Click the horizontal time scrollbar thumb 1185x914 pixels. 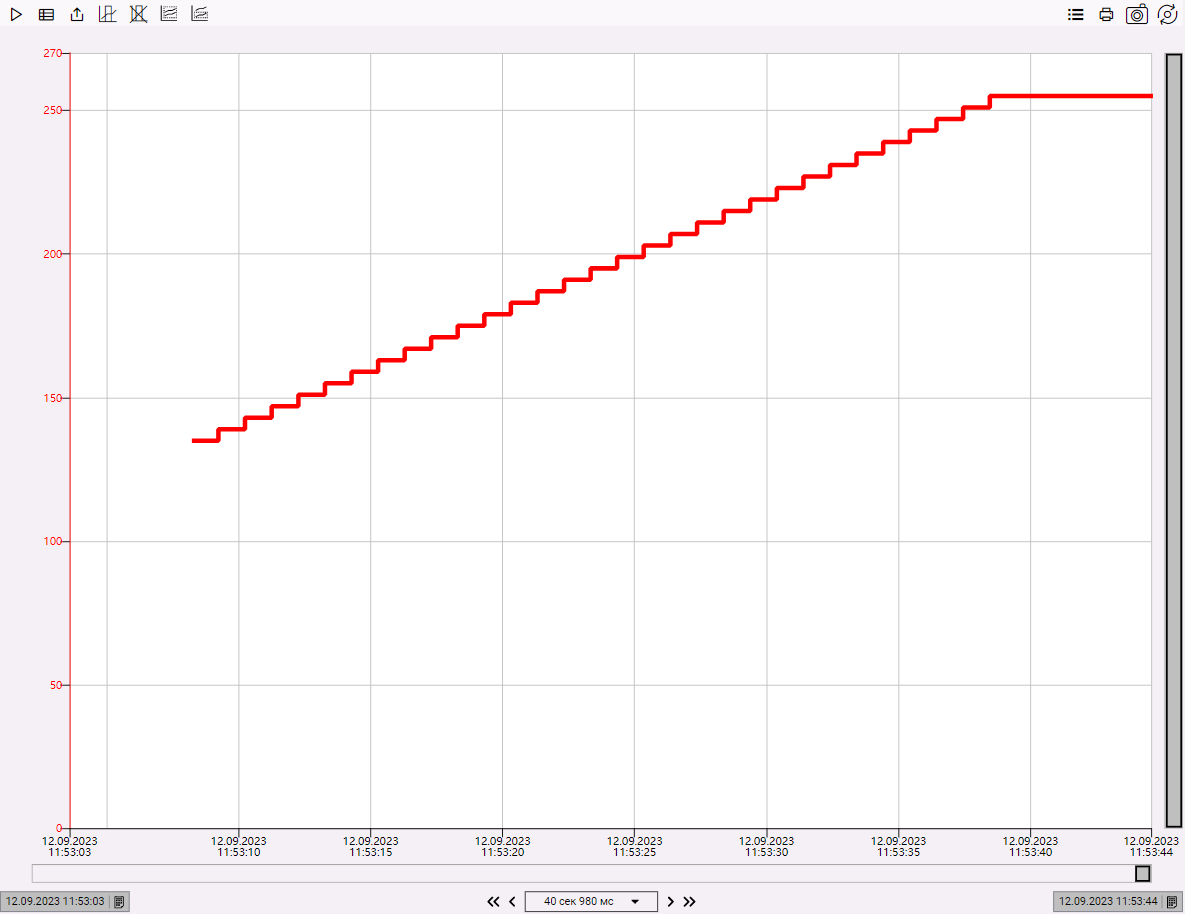tap(1142, 874)
